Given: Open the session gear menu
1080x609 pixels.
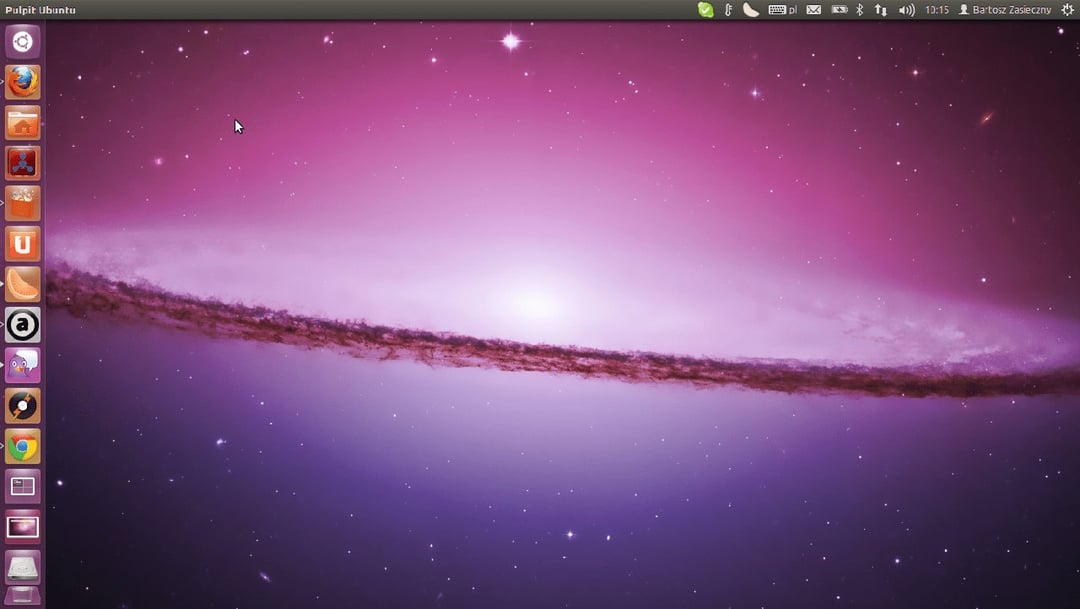Looking at the screenshot, I should (1066, 9).
